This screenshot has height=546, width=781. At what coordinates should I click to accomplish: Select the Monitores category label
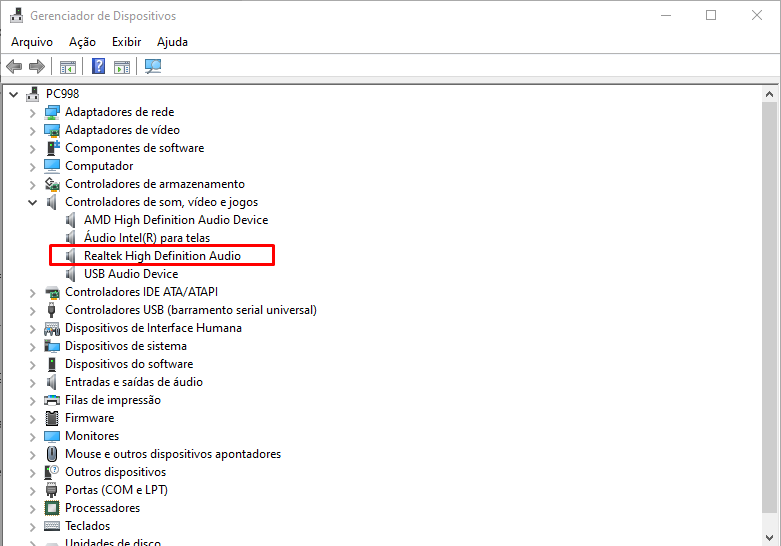[x=92, y=436]
